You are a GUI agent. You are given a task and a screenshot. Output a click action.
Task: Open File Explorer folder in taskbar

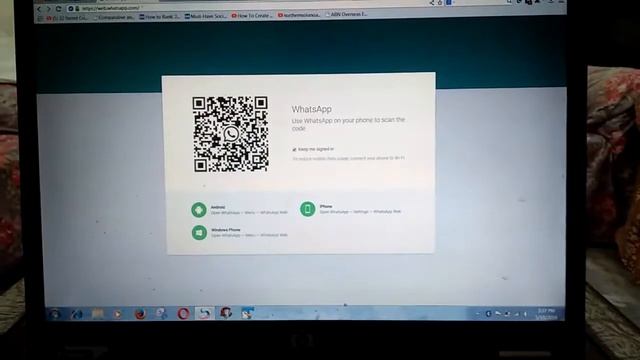pyautogui.click(x=98, y=314)
